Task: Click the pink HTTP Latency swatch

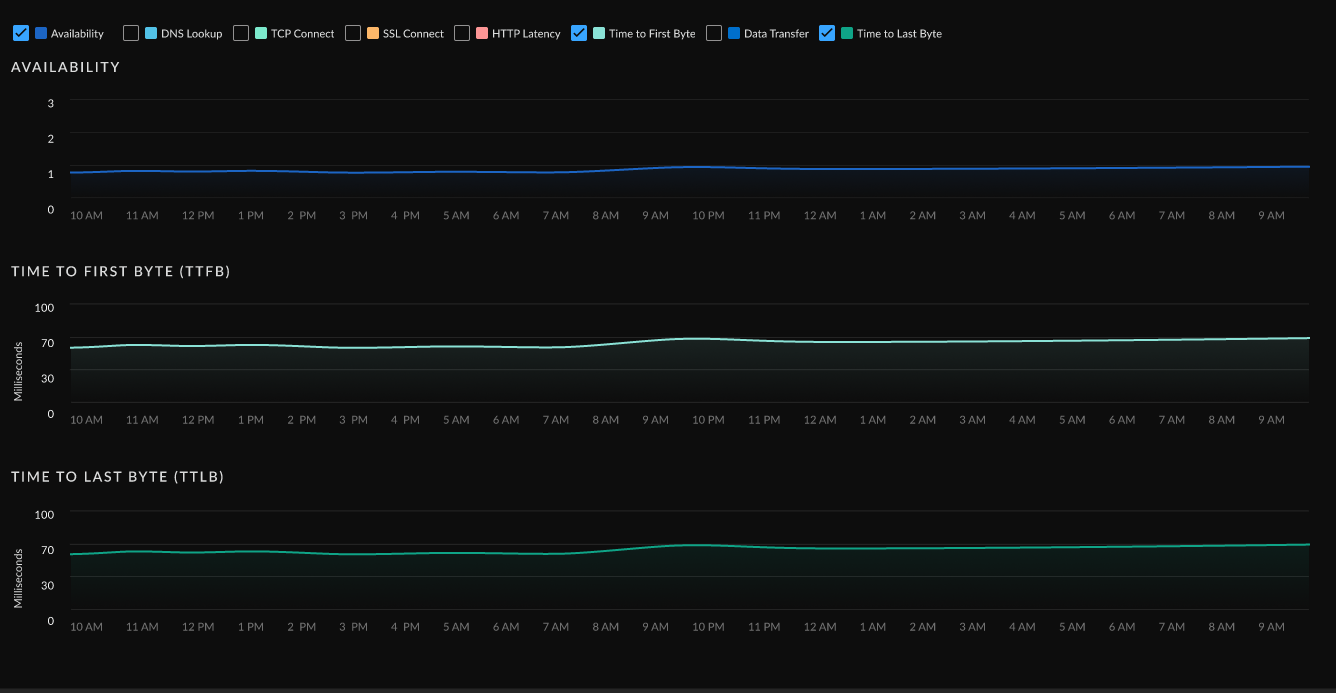Action: 482,33
